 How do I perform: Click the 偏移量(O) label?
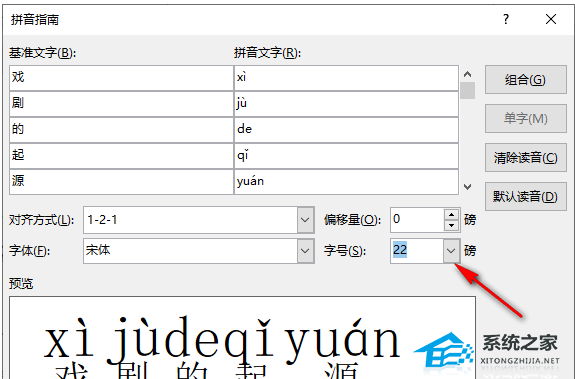point(352,220)
